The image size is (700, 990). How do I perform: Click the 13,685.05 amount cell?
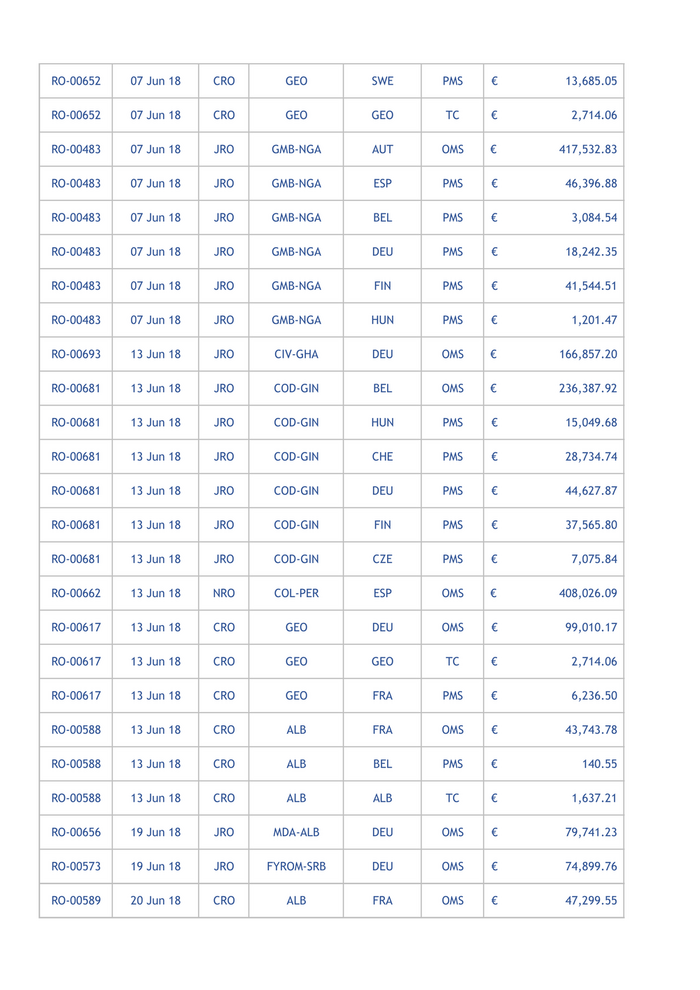[590, 81]
